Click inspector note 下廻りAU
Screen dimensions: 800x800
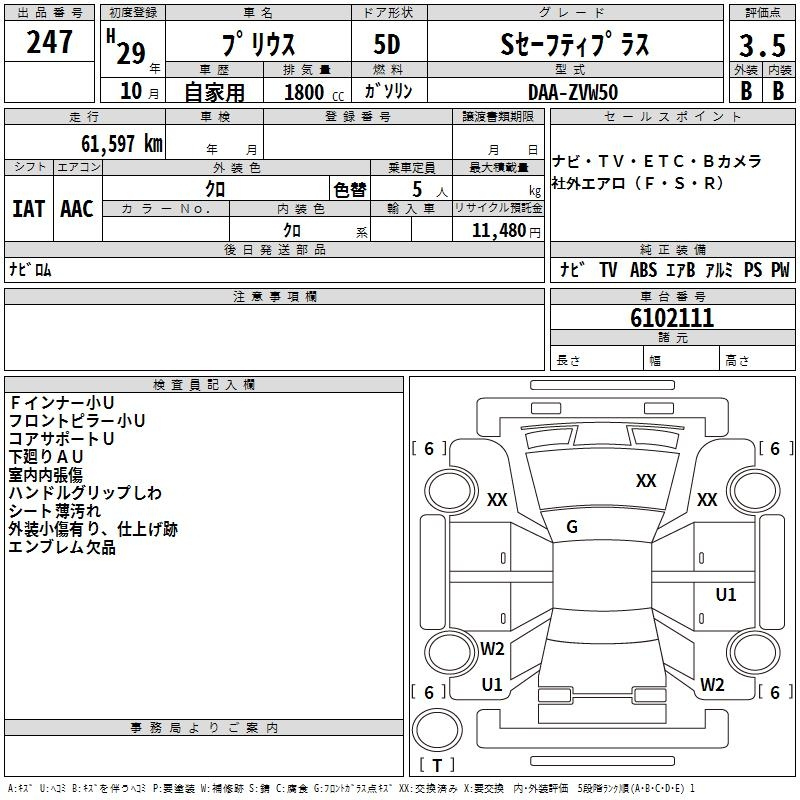(x=45, y=456)
